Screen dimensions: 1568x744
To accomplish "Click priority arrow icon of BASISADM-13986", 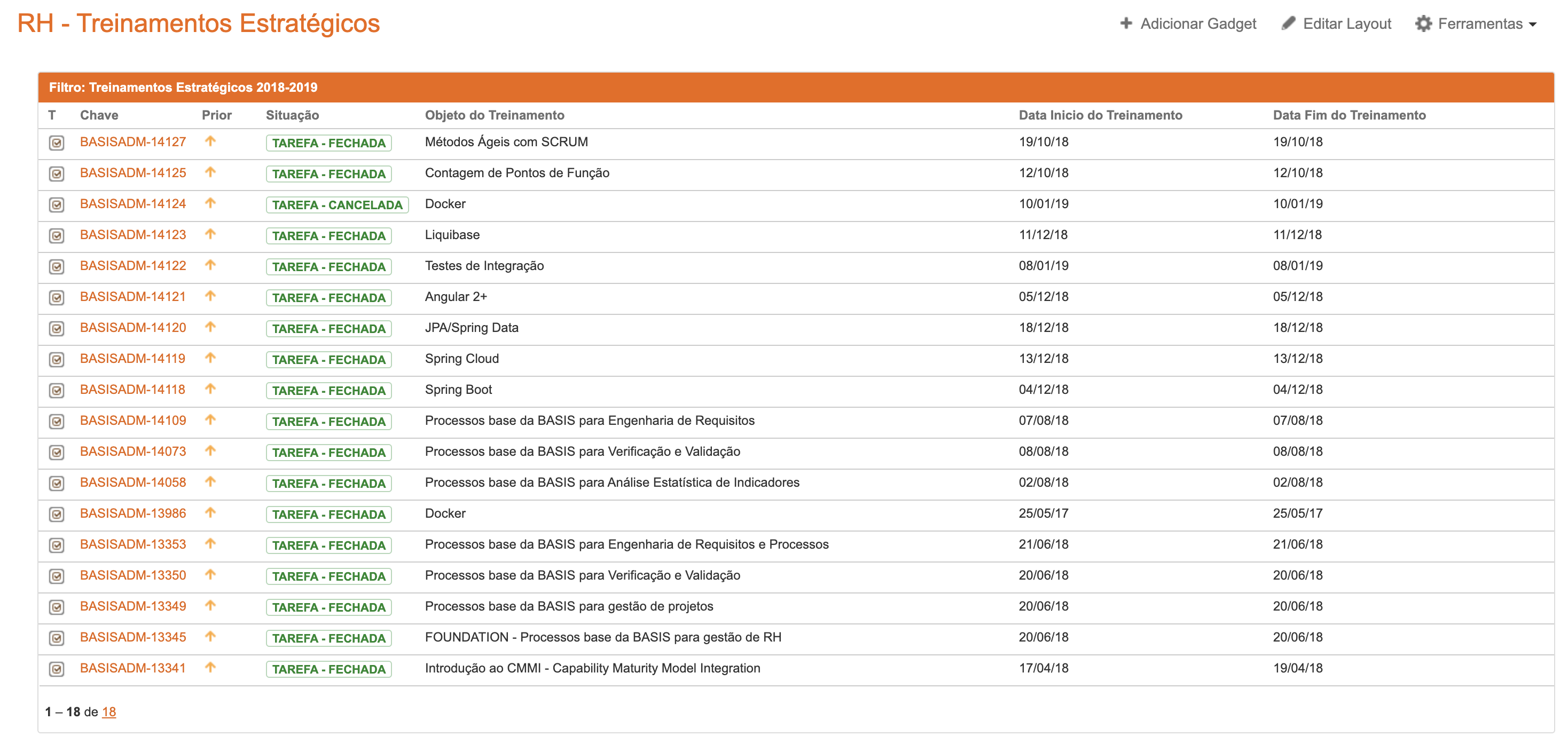I will click(210, 513).
